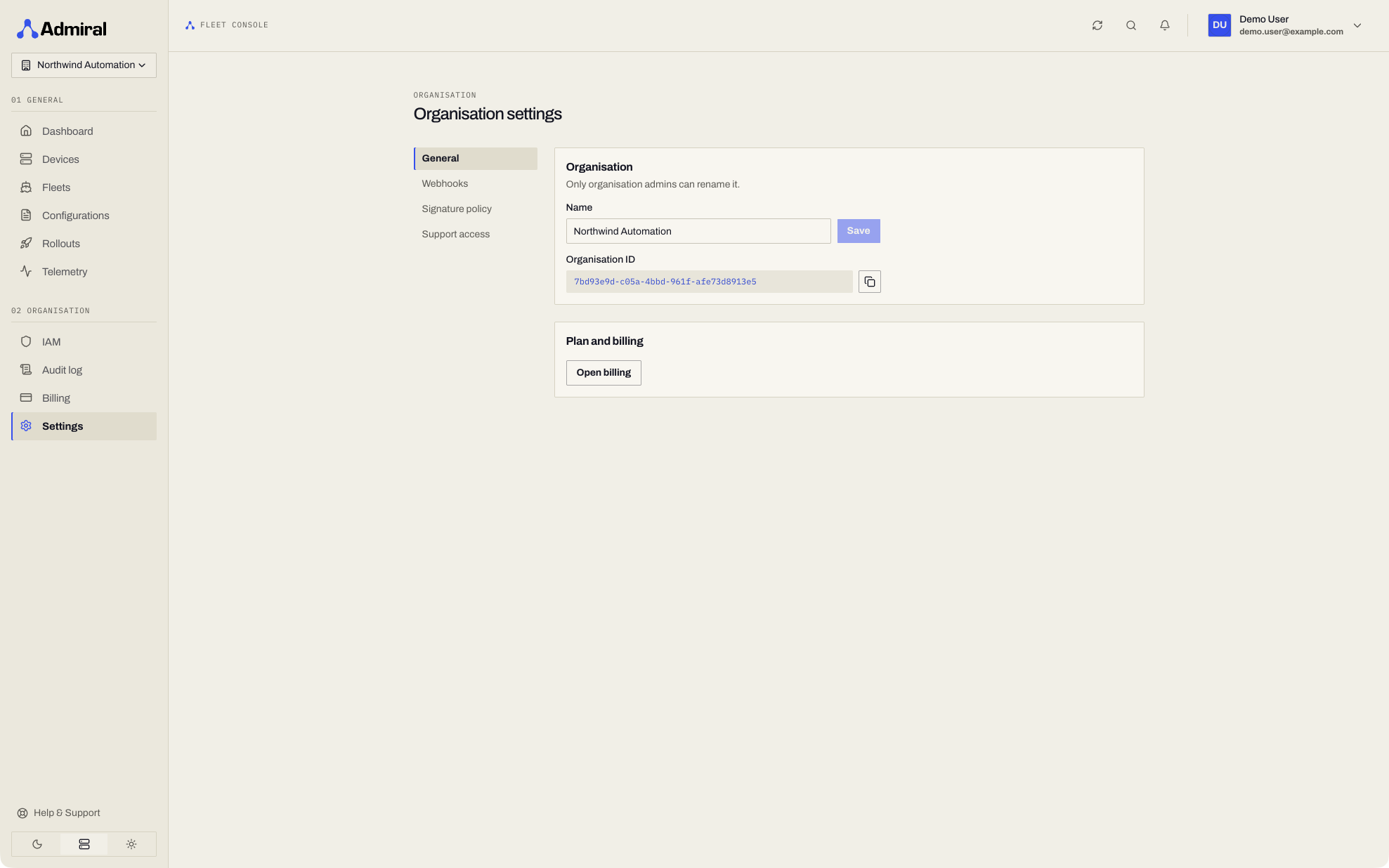Click demo.user@example.com email text
Image resolution: width=1389 pixels, height=868 pixels.
[x=1291, y=32]
